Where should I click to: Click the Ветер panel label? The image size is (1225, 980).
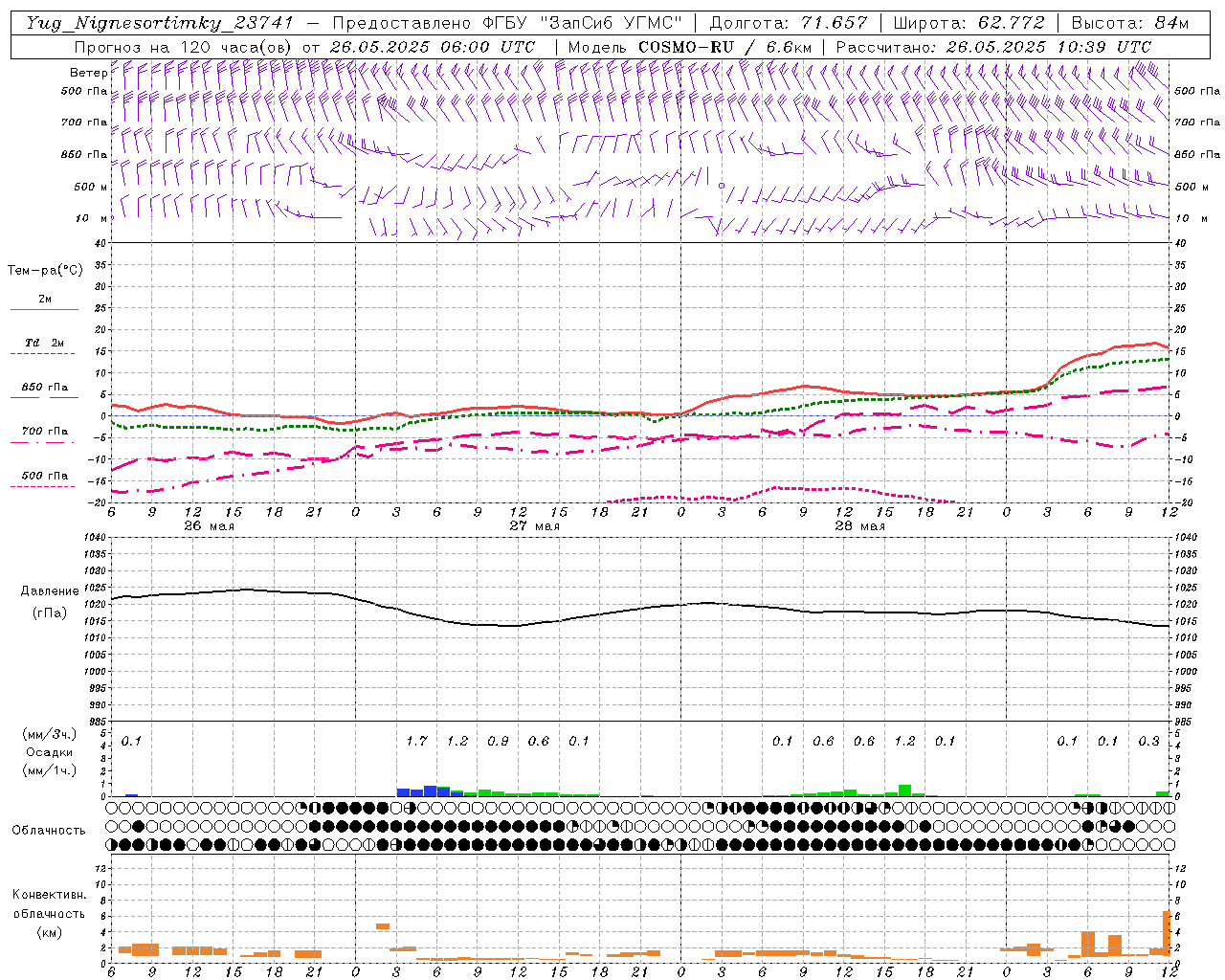point(88,73)
